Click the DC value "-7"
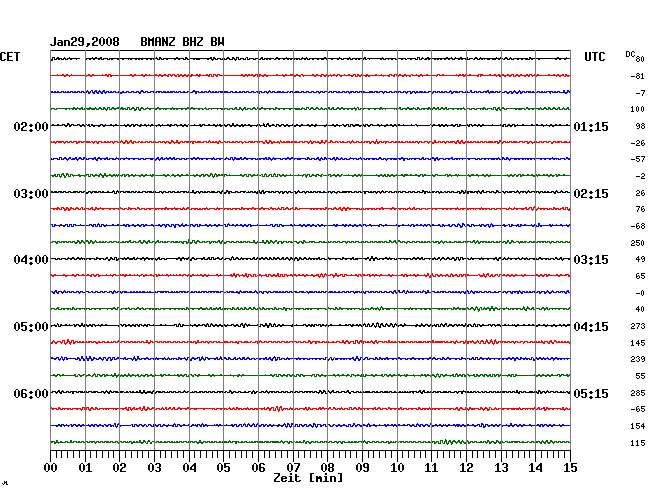Viewport: 650px width, 494px height. pyautogui.click(x=640, y=93)
